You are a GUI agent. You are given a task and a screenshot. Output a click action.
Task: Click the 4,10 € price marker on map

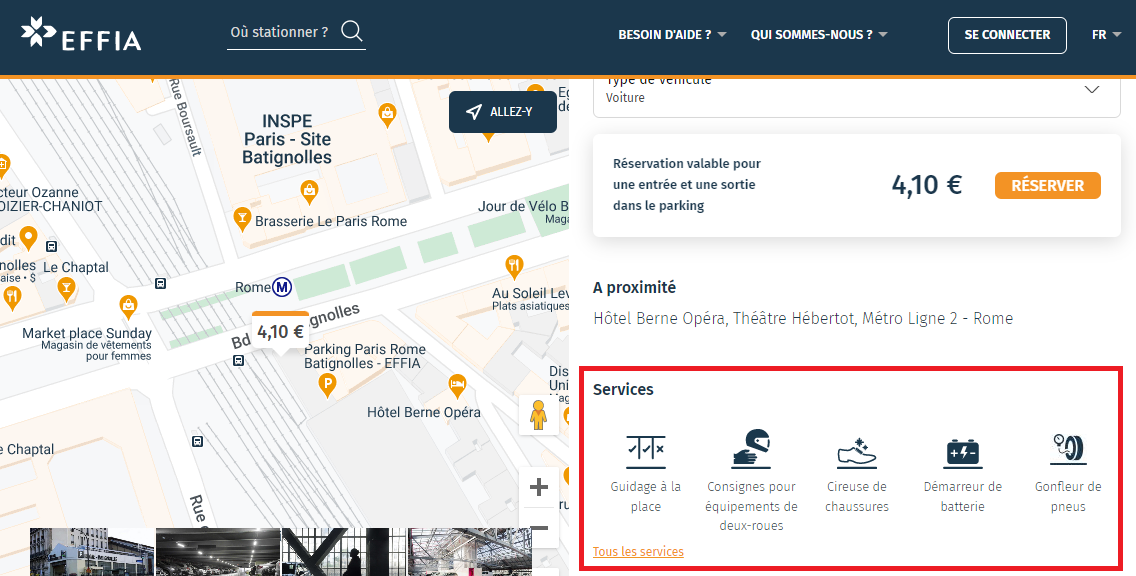(x=280, y=332)
